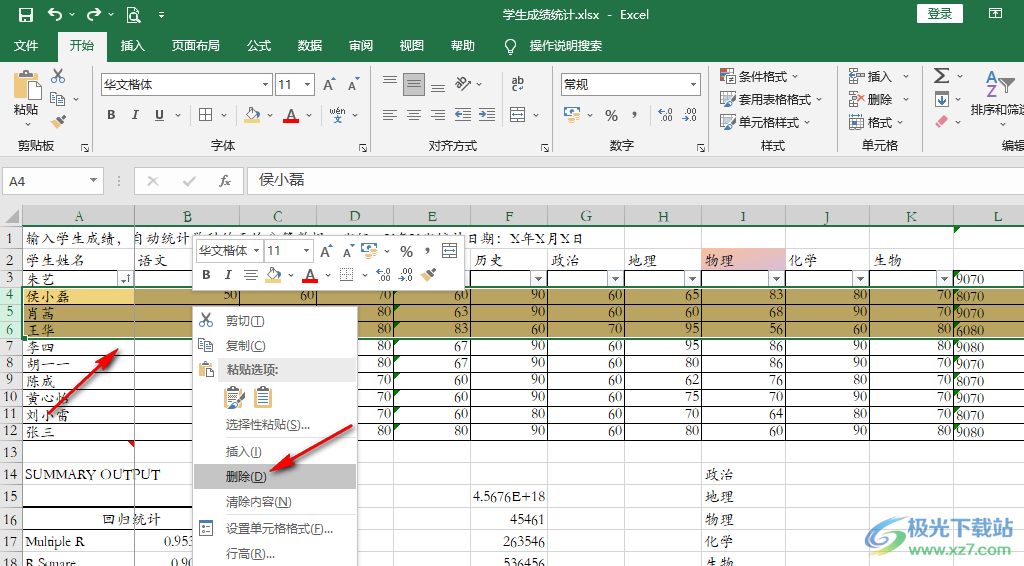Open the Name Box dropdown showing A4
The image size is (1024, 566).
tap(94, 181)
